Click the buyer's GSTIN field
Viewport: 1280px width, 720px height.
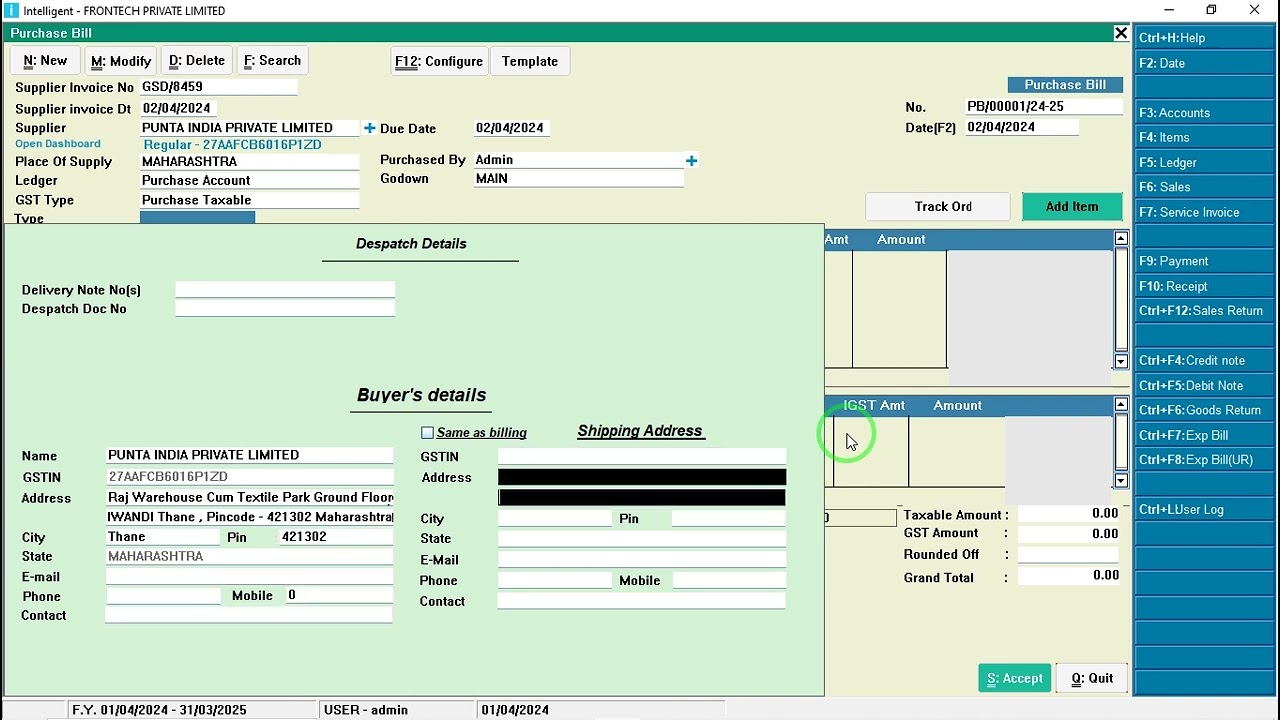point(250,477)
